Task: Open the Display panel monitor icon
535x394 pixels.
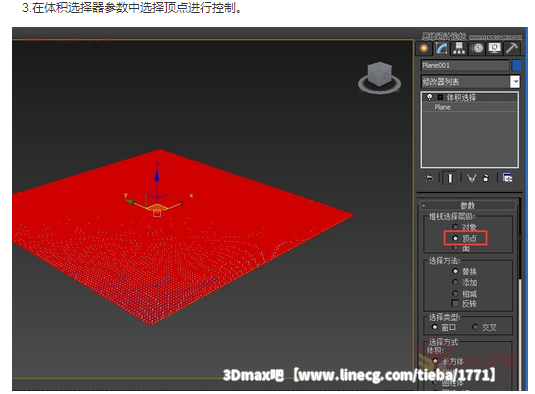Action: pyautogui.click(x=494, y=48)
